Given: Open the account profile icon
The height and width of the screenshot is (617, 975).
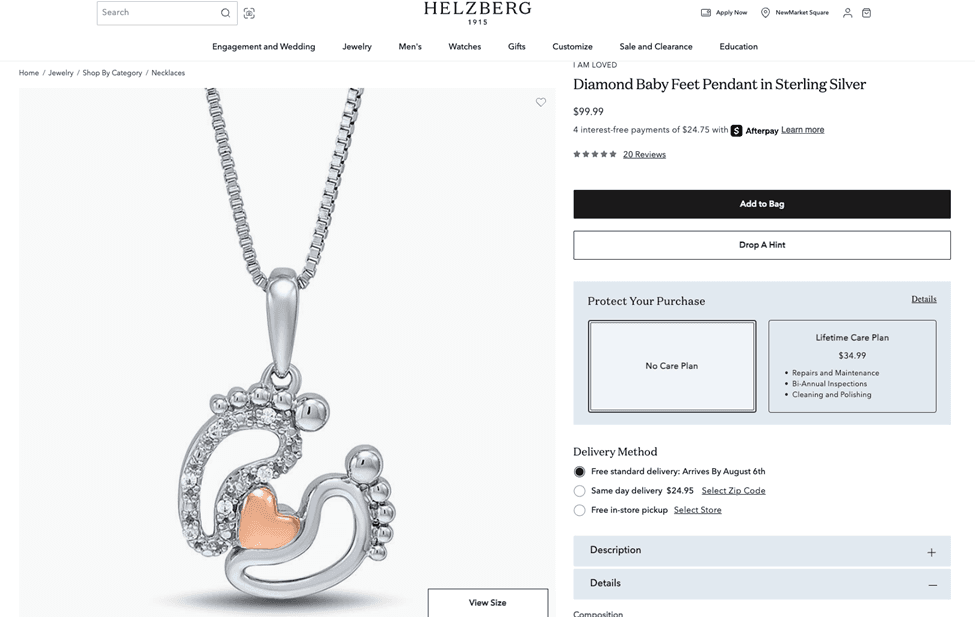Looking at the screenshot, I should click(848, 12).
